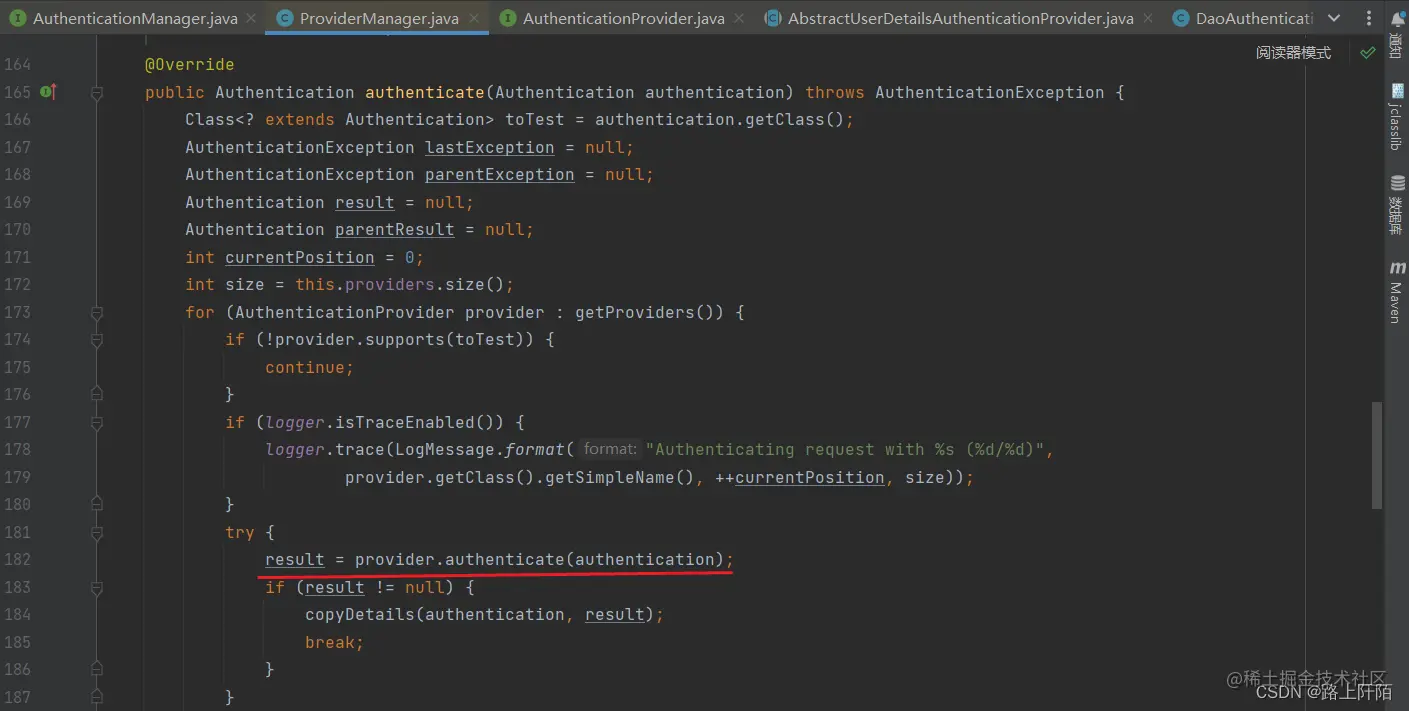Click ++currentPosition on line 179
The image size is (1409, 711).
click(800, 477)
